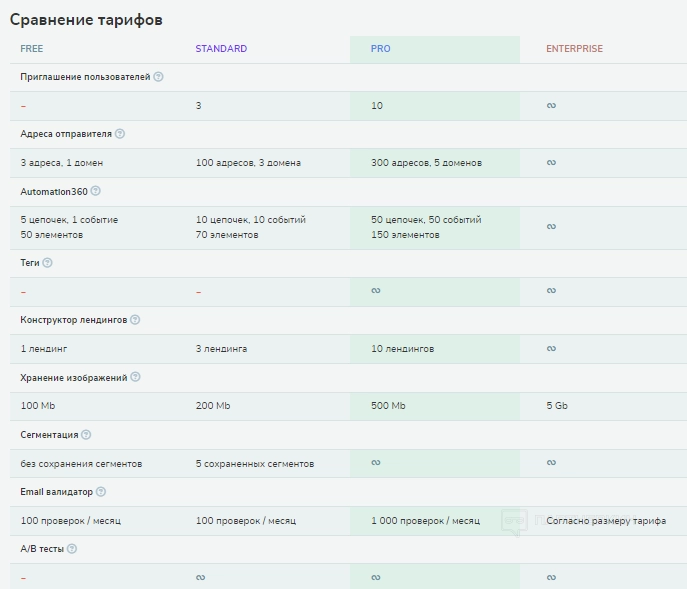Open help icon next to Приглашение пользователей
The width and height of the screenshot is (687, 589).
tap(159, 77)
